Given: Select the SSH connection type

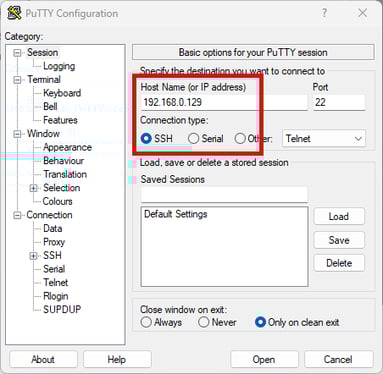Looking at the screenshot, I should 146,138.
